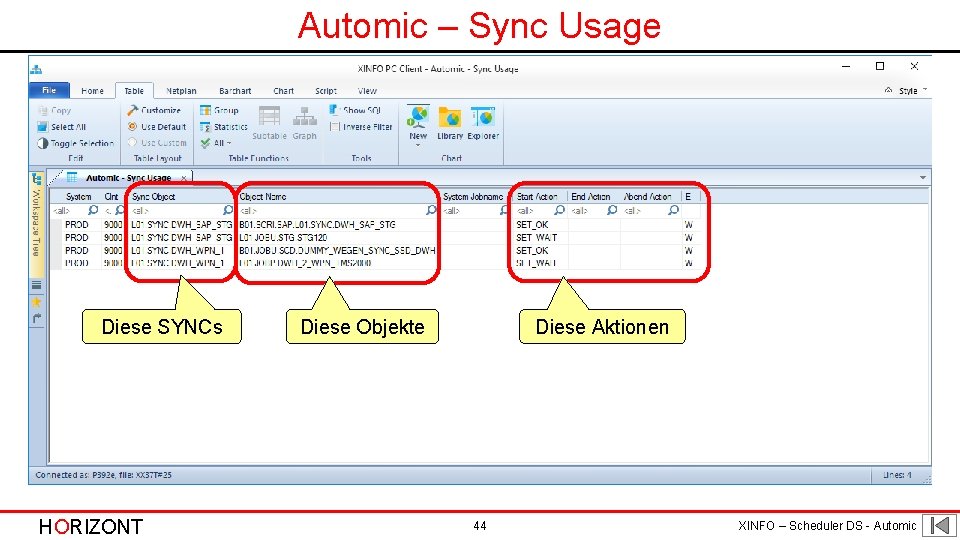The width and height of the screenshot is (960, 540).
Task: Click the Start Action filter search icon
Action: (559, 211)
